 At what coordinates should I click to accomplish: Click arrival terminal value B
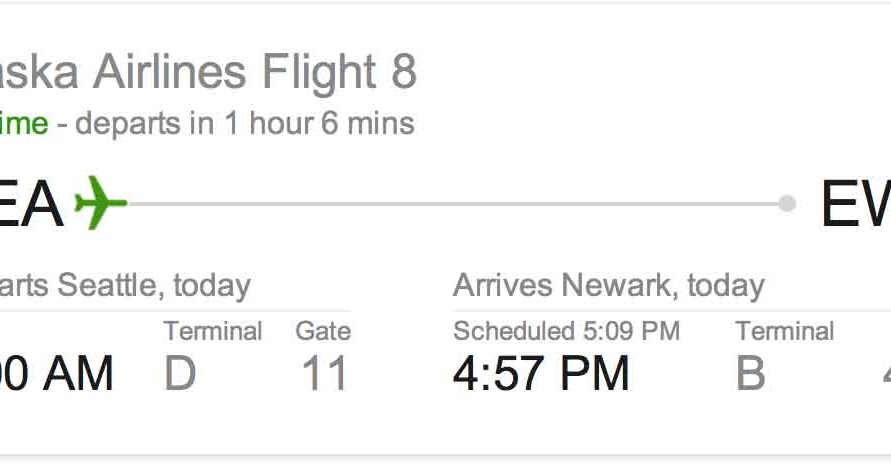tap(750, 374)
